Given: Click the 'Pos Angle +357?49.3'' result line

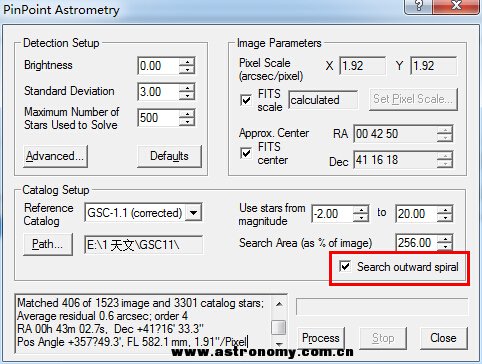Looking at the screenshot, I should tap(132, 342).
